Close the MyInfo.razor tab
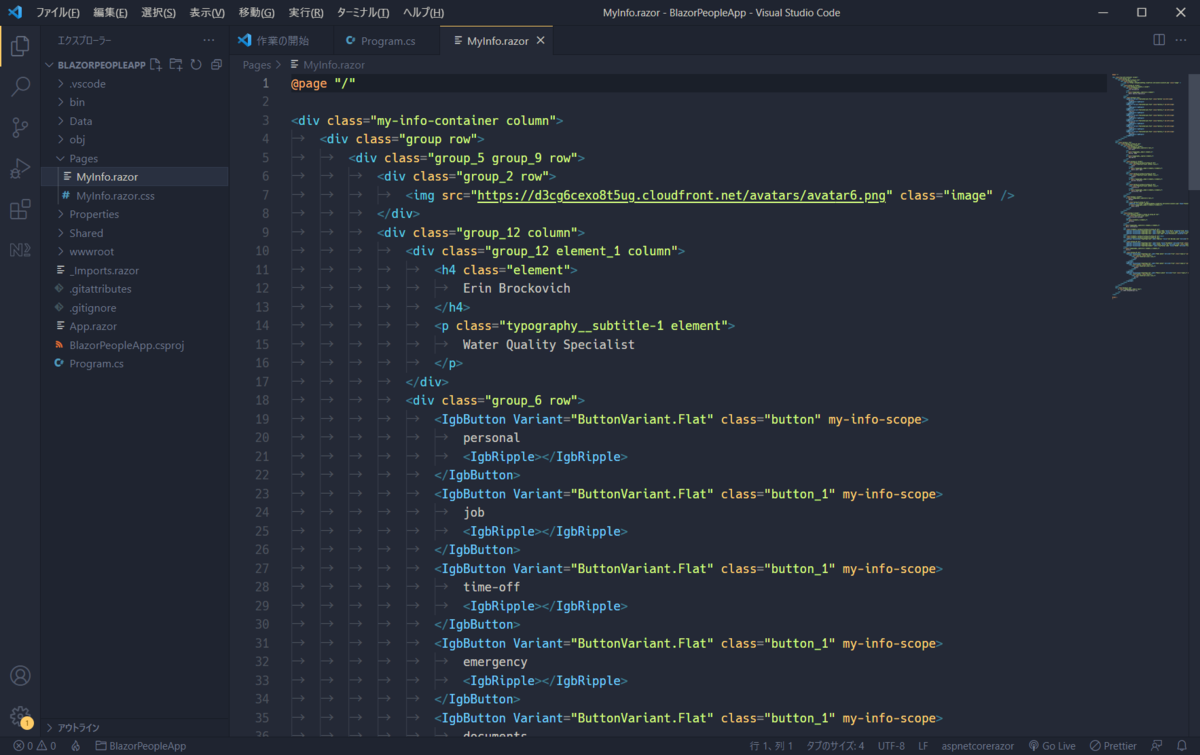The width and height of the screenshot is (1200, 755). (541, 41)
